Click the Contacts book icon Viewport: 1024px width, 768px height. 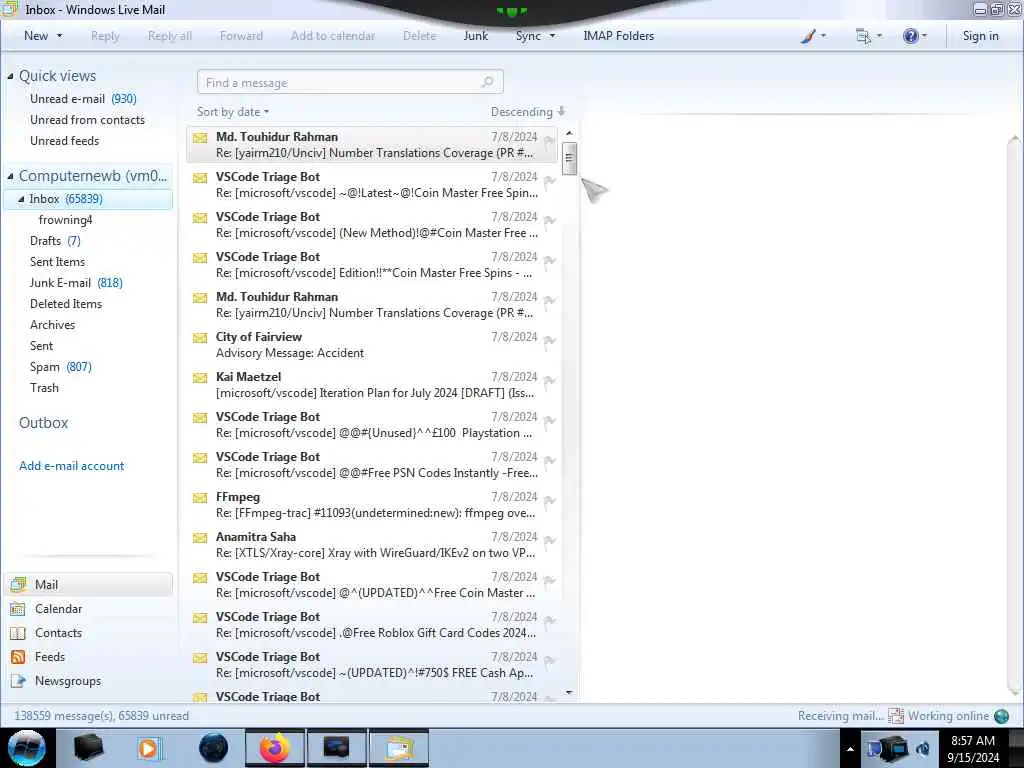click(x=18, y=633)
